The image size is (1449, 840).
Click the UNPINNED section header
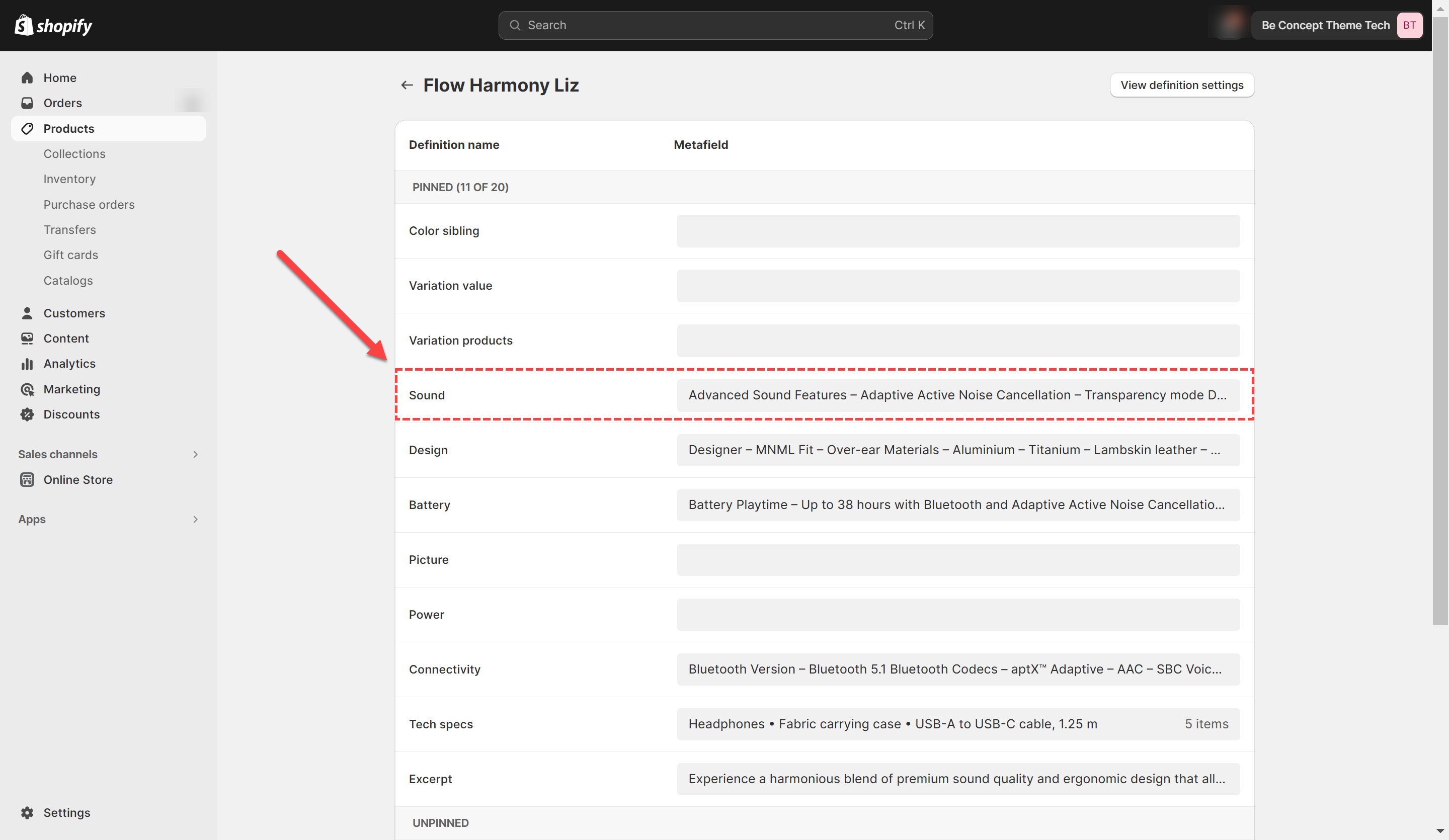[440, 823]
